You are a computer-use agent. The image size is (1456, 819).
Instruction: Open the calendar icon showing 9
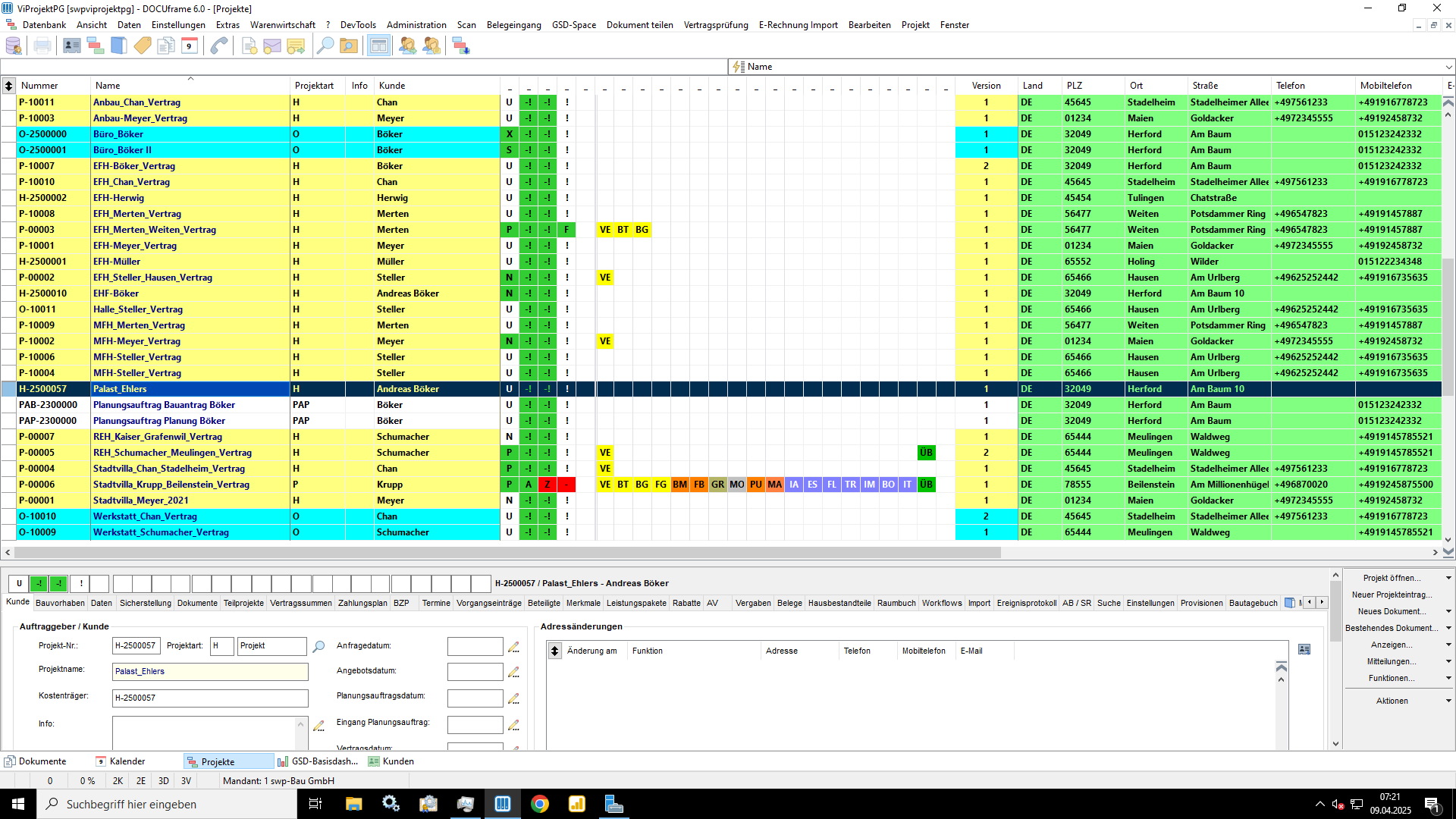[190, 46]
